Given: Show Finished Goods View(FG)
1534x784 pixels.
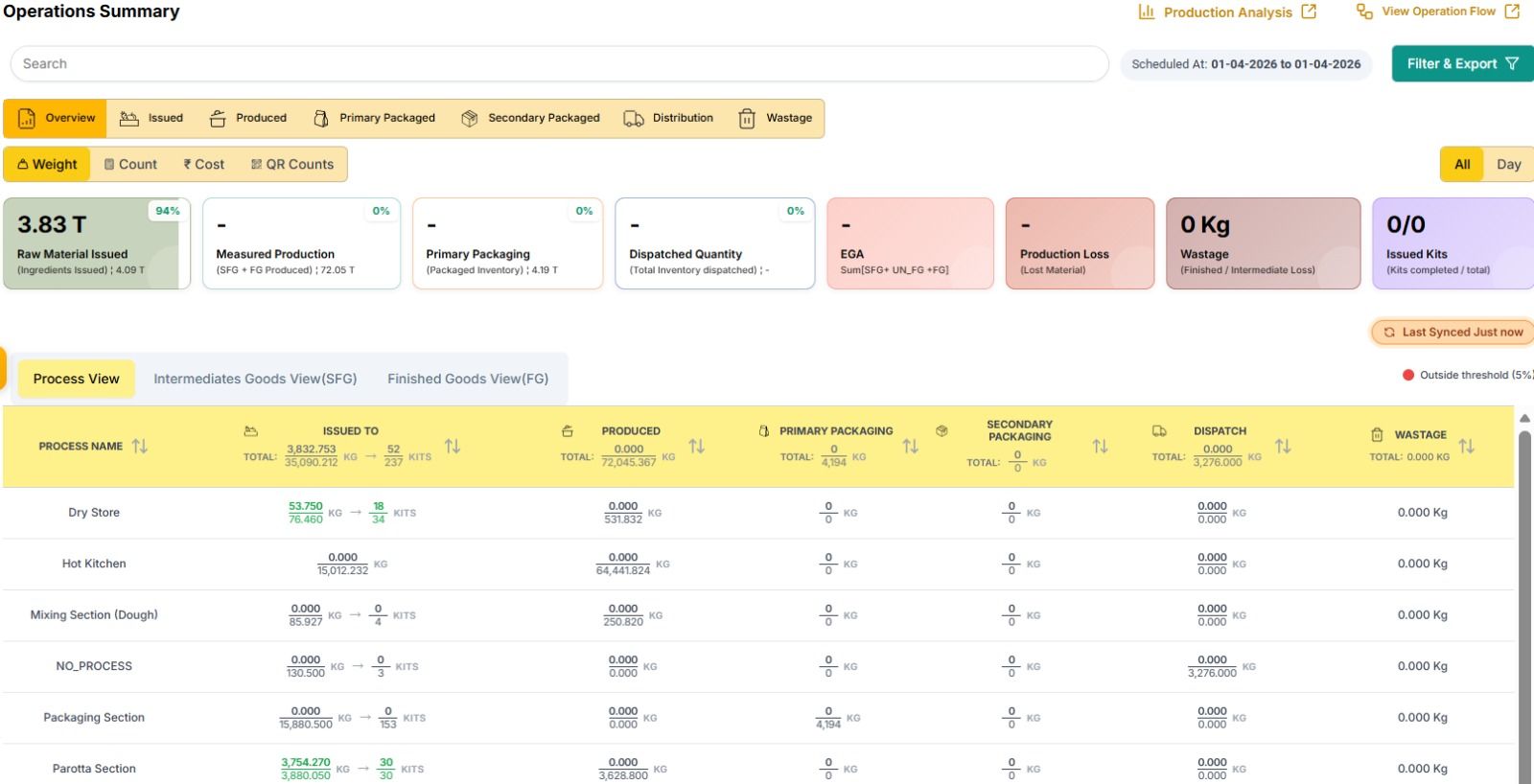Looking at the screenshot, I should pyautogui.click(x=468, y=379).
